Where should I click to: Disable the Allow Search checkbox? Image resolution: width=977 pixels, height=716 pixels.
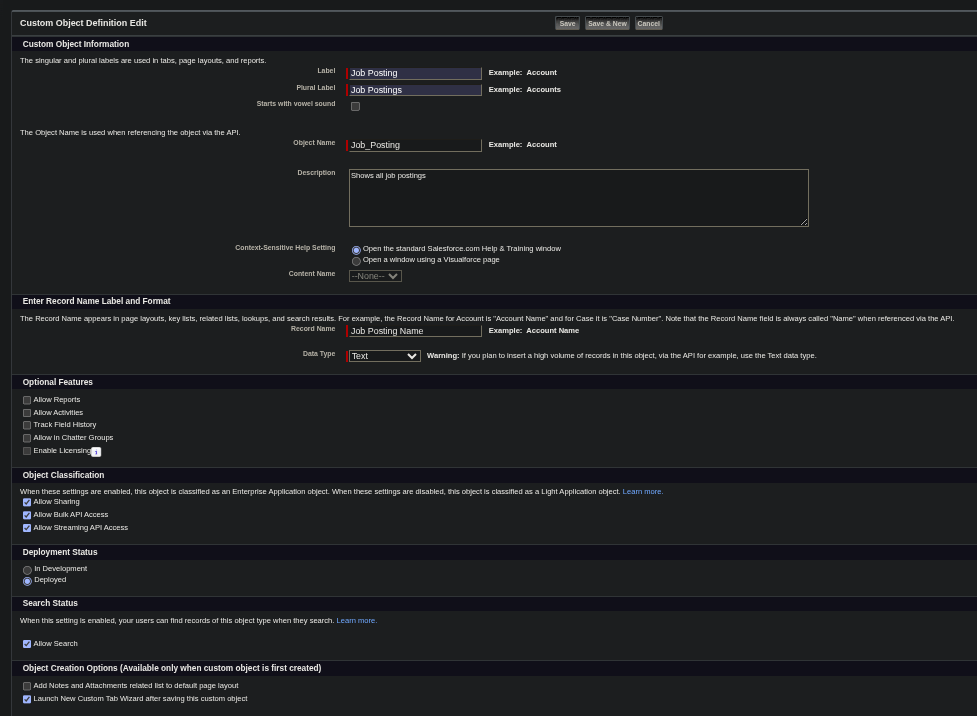(x=27, y=643)
